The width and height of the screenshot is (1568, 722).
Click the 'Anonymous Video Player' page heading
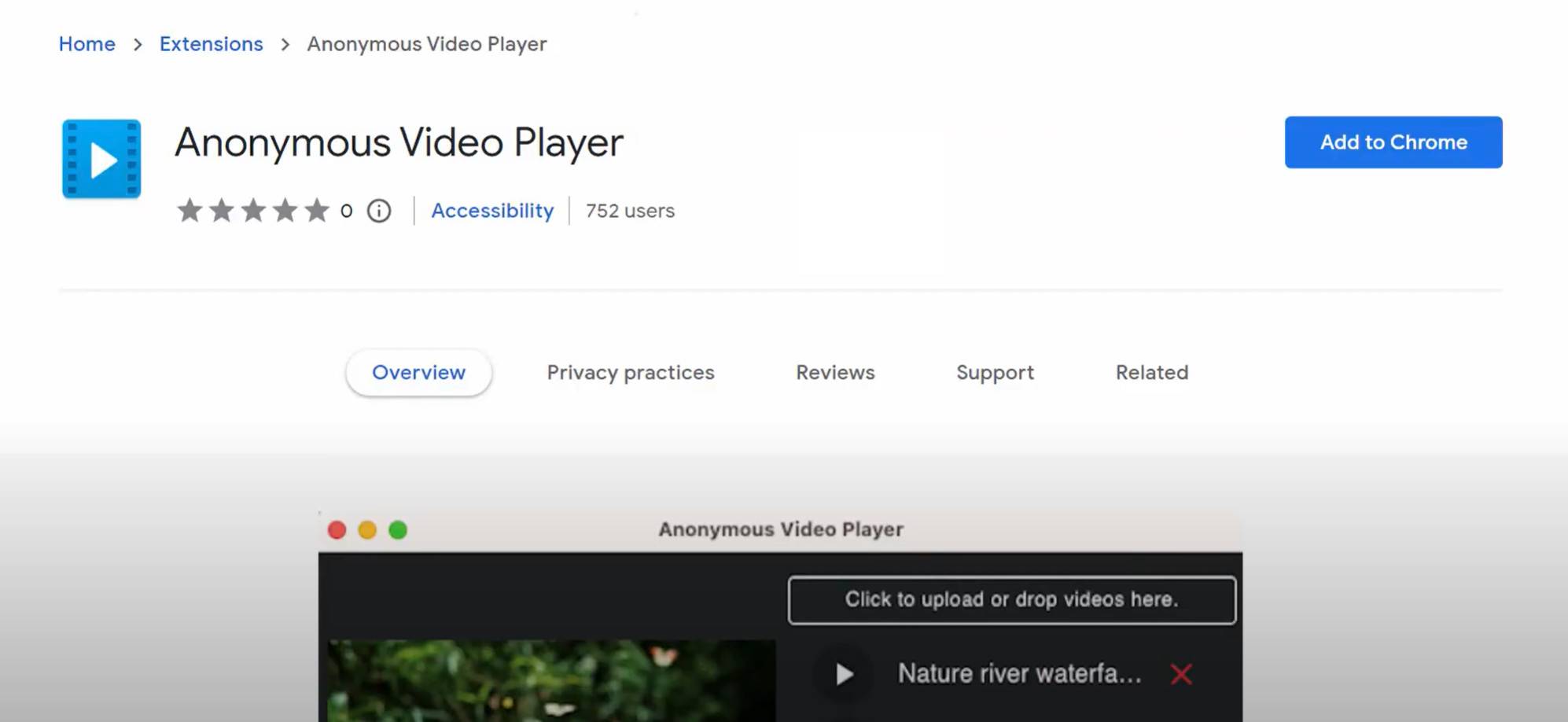[399, 143]
